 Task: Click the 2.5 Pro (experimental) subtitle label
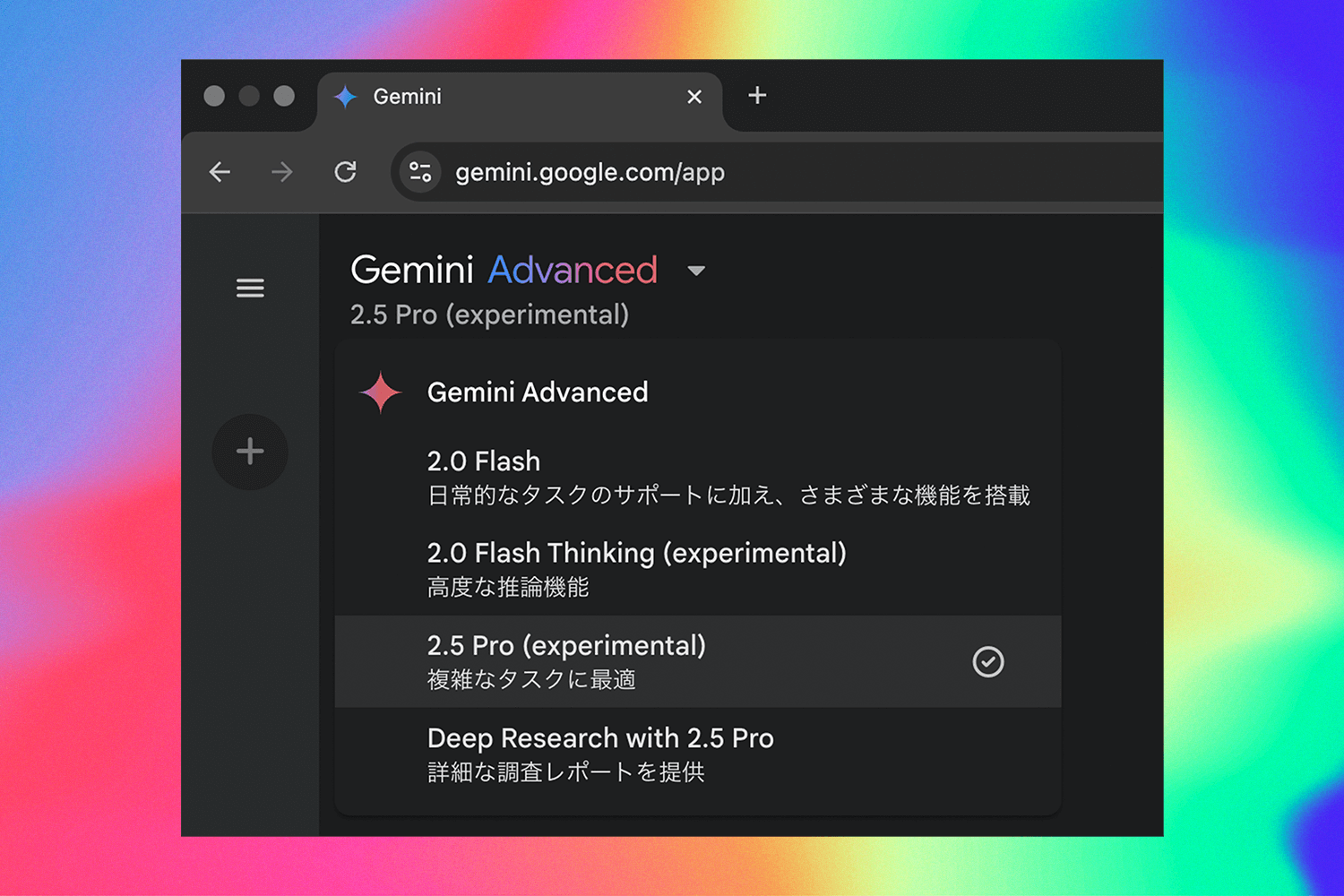pyautogui.click(x=489, y=314)
